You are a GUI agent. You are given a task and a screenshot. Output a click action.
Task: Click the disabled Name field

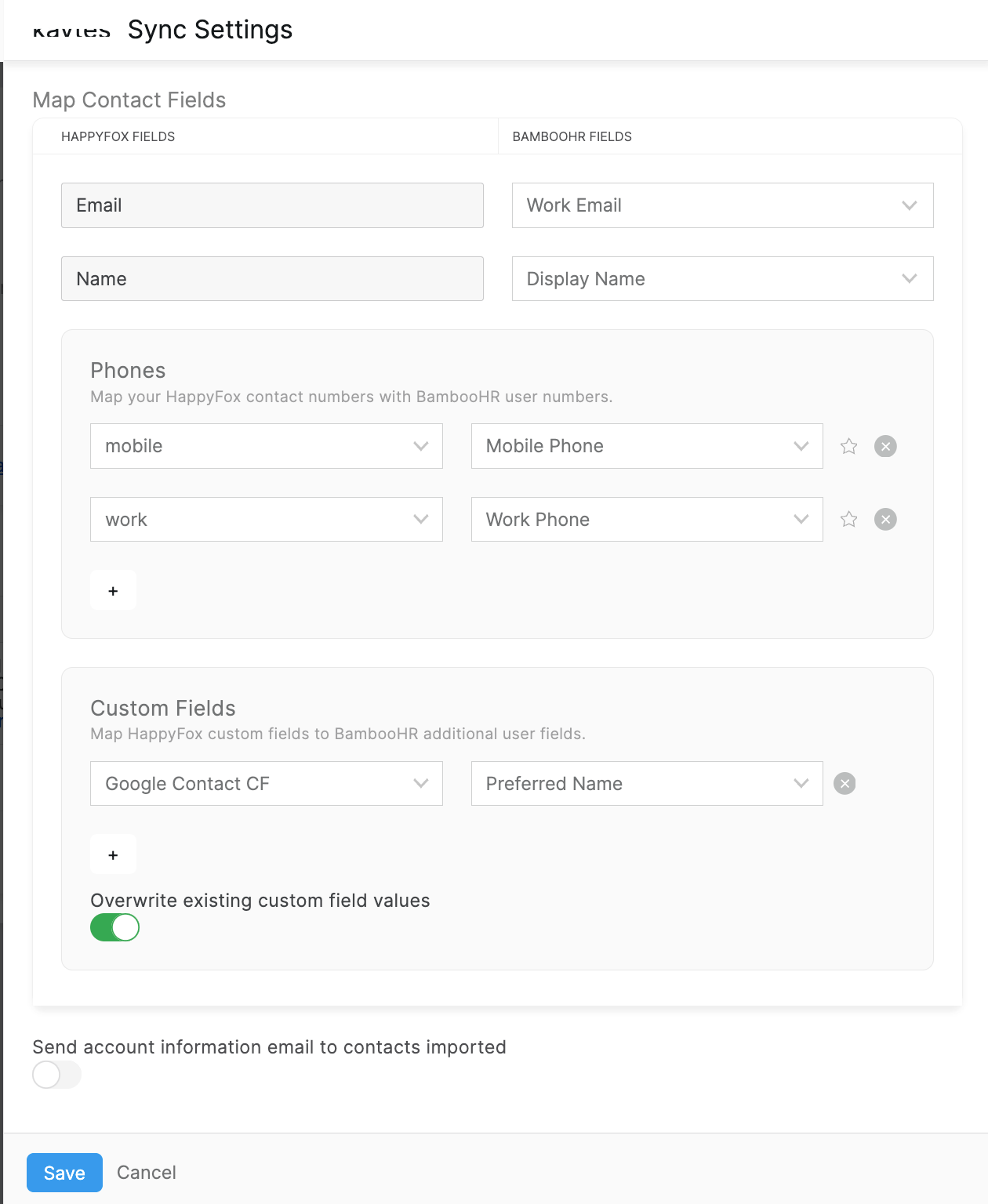click(272, 278)
